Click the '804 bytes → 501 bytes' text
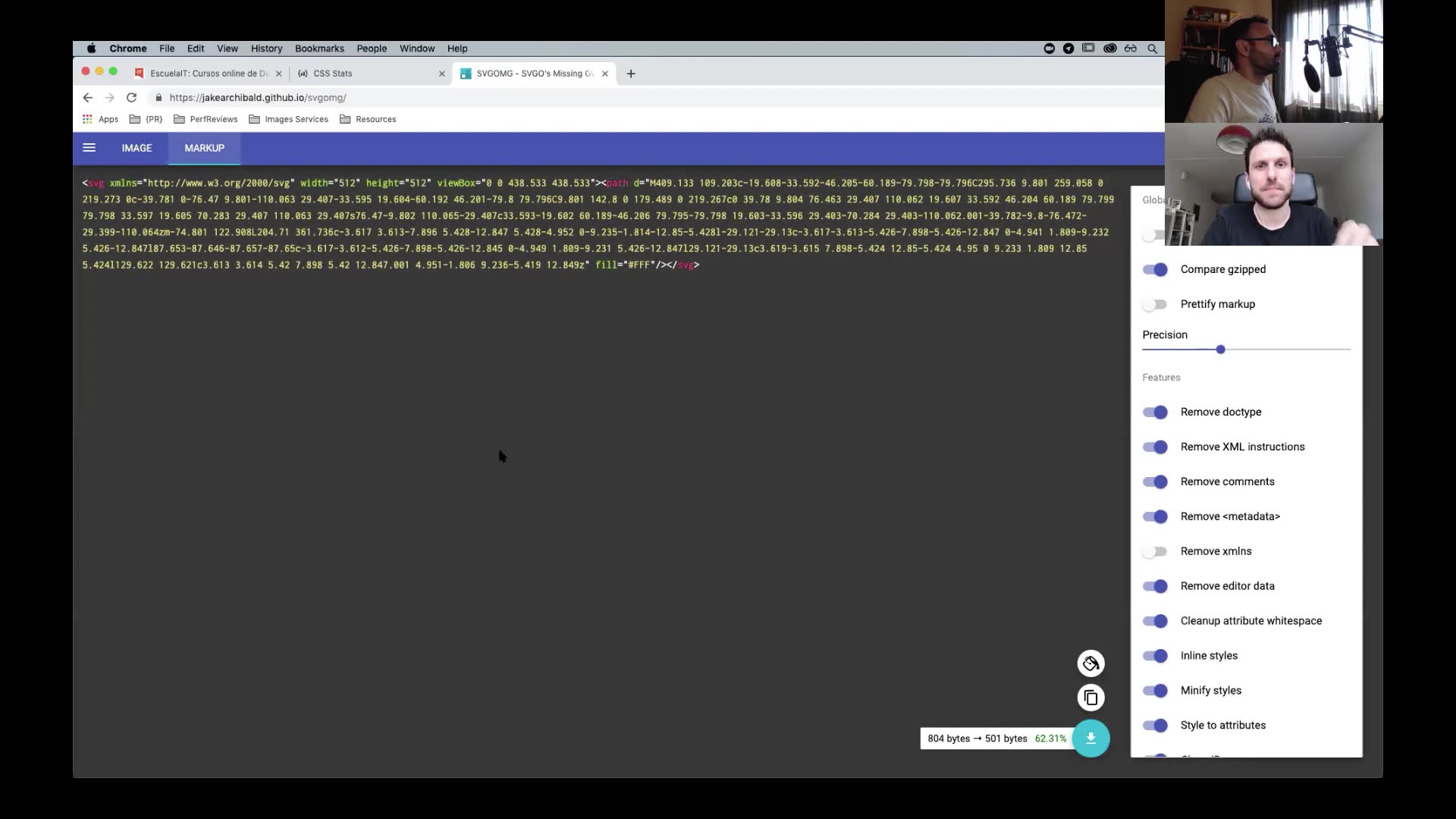The image size is (1456, 819). click(977, 739)
